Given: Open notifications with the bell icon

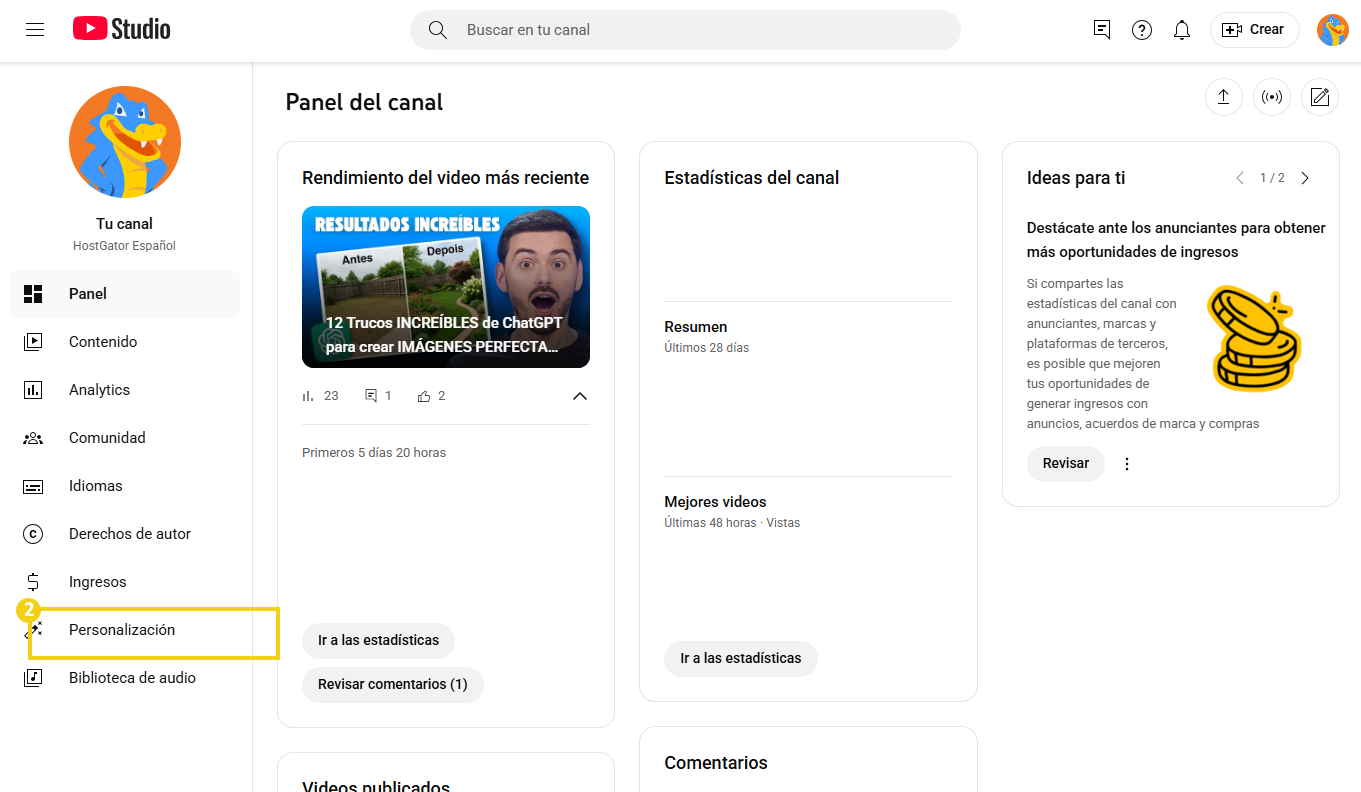Looking at the screenshot, I should pos(1181,30).
